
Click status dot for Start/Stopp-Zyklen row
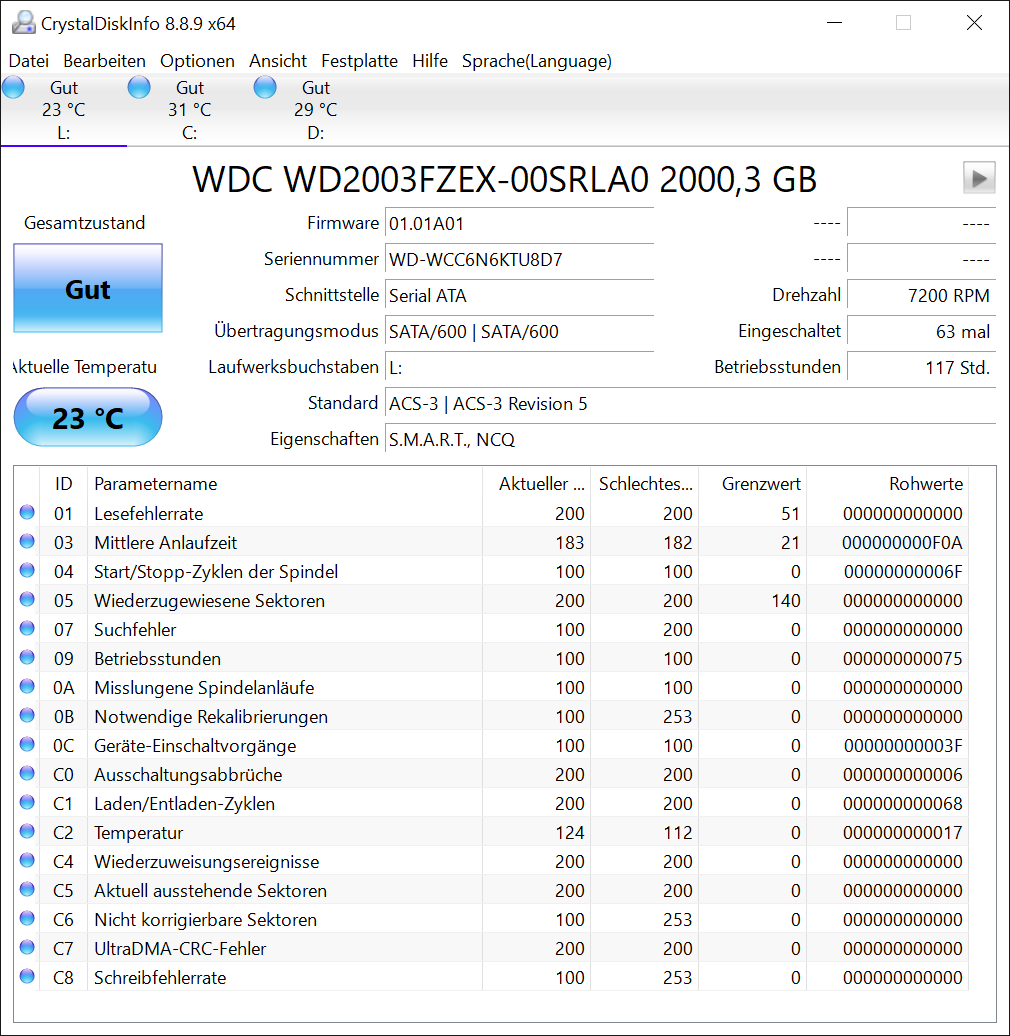pyautogui.click(x=27, y=570)
